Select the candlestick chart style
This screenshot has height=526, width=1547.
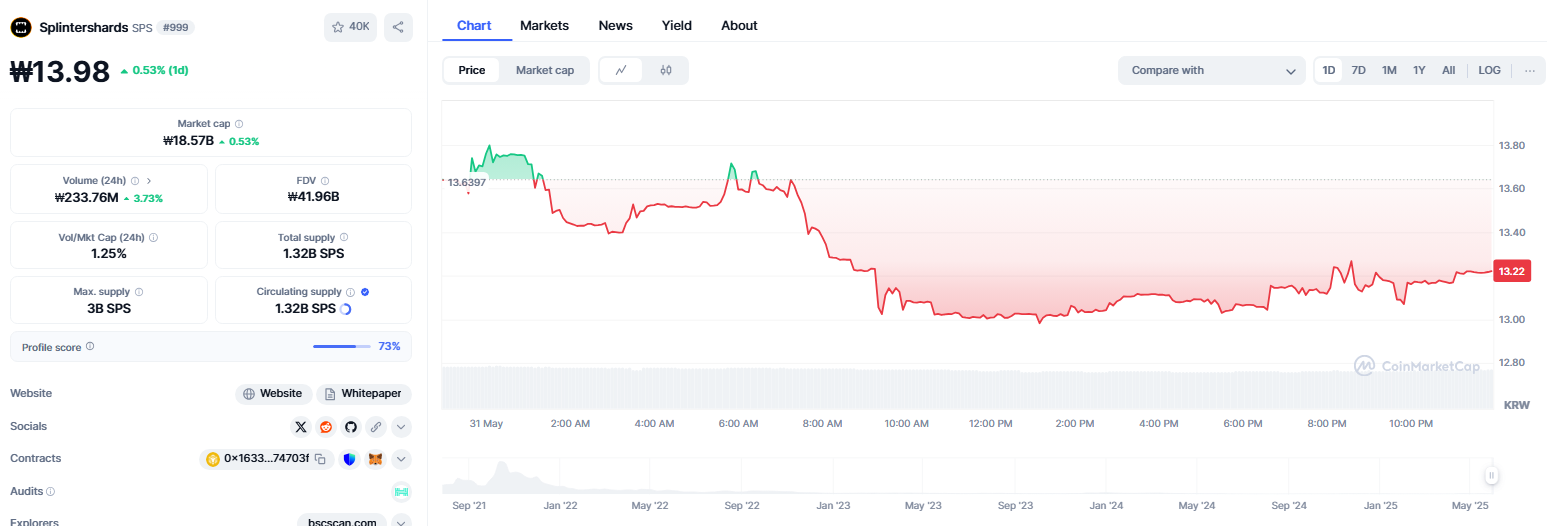click(x=666, y=70)
